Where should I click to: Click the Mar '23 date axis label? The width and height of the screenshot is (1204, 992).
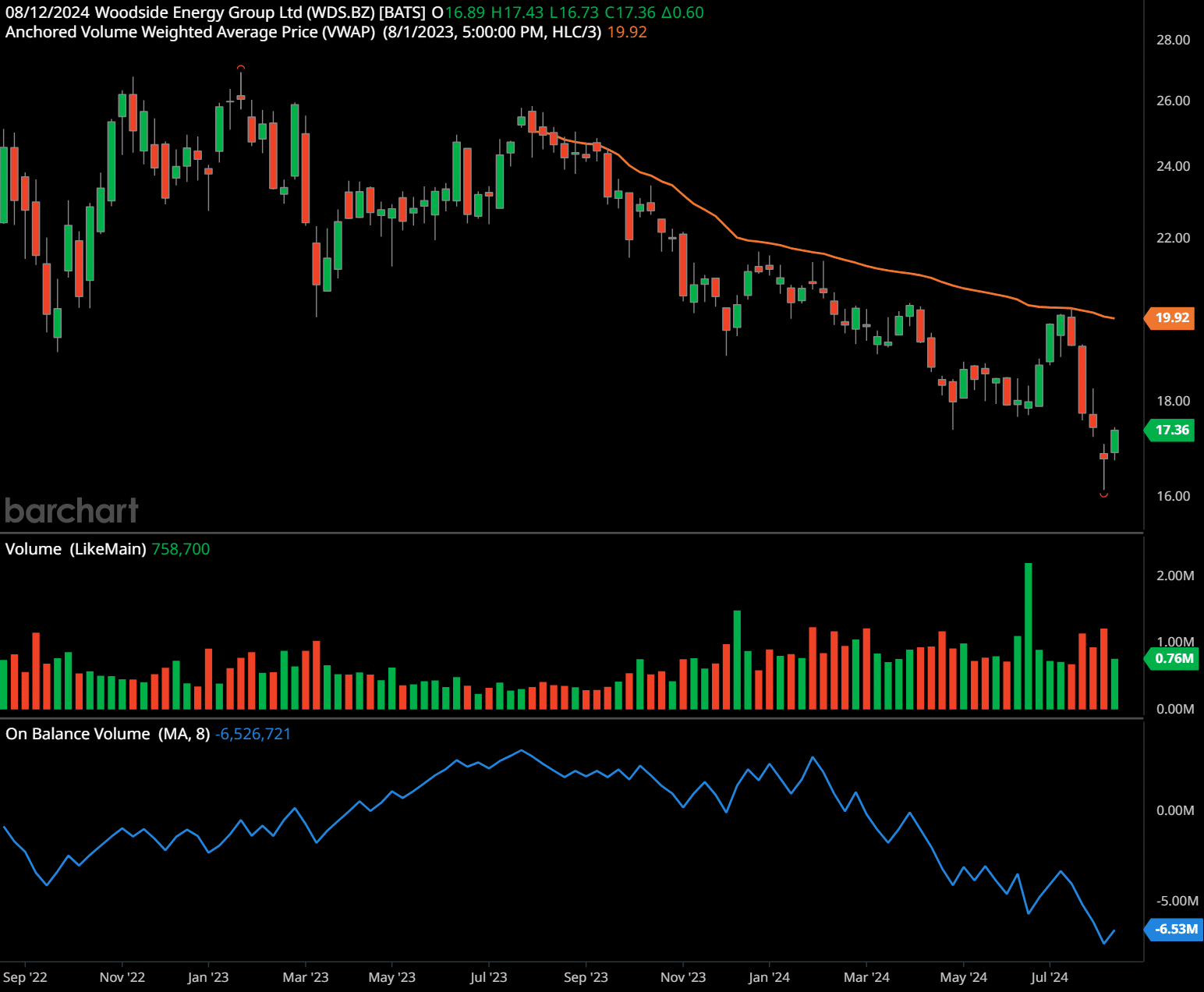pyautogui.click(x=306, y=977)
